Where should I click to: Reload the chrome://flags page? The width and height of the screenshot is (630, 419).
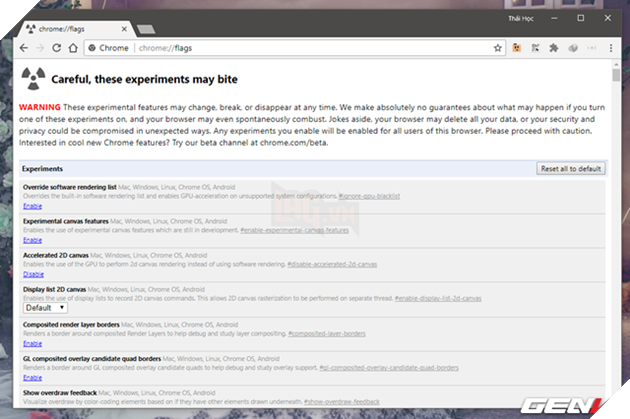click(x=57, y=48)
